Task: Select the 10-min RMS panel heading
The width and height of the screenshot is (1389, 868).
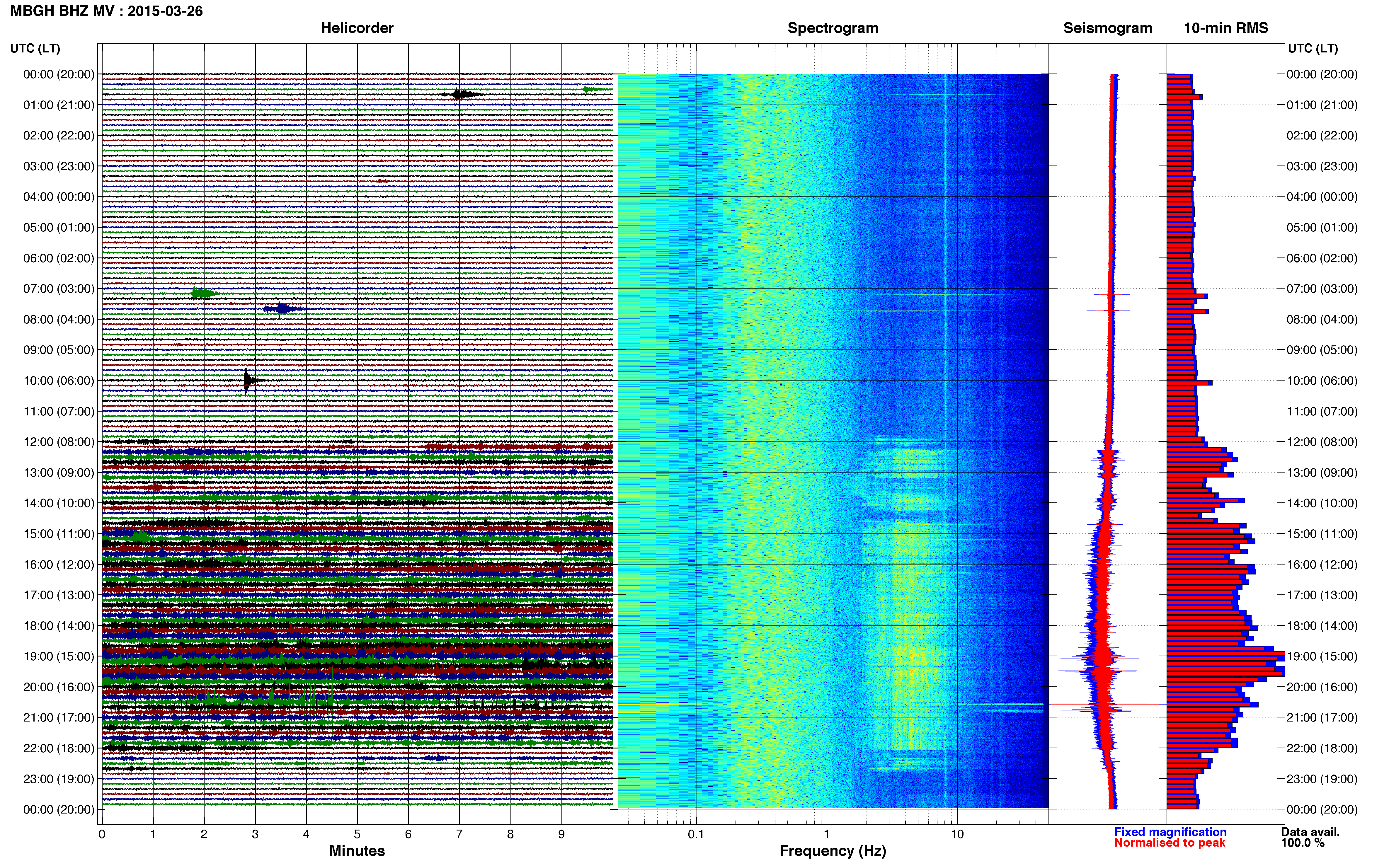Action: pos(1226,28)
